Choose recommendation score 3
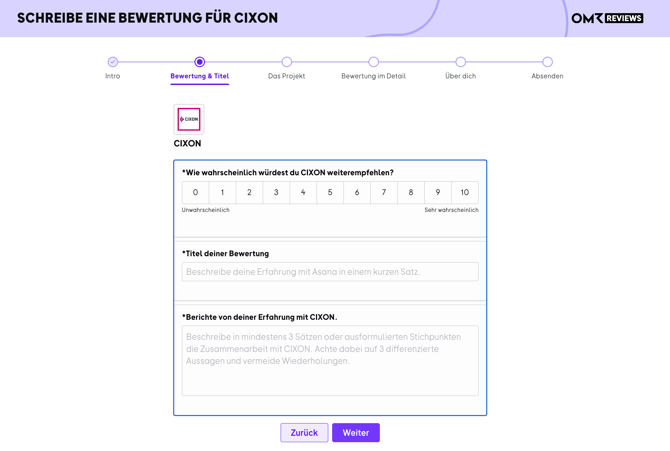The image size is (670, 451). [276, 192]
